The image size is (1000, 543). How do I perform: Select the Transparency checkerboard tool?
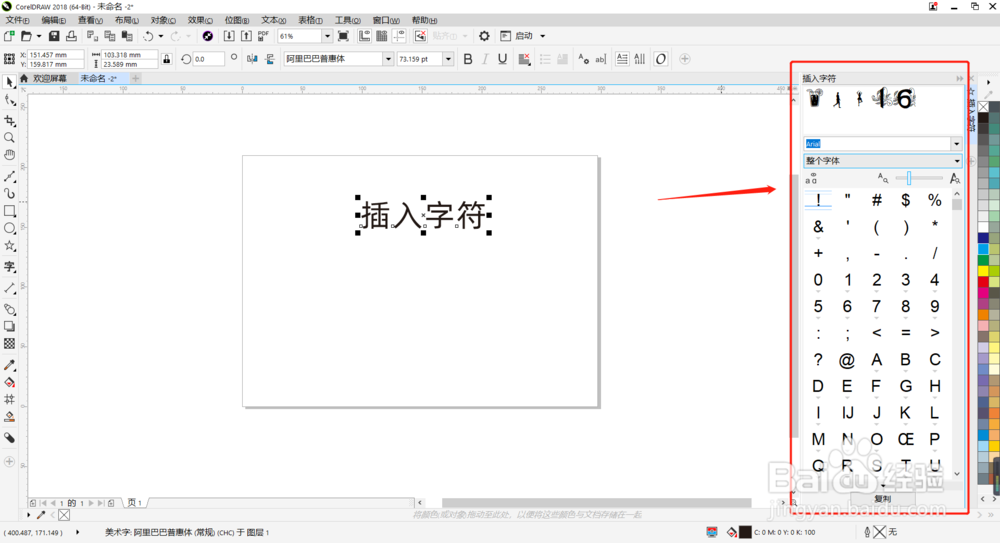[9, 343]
